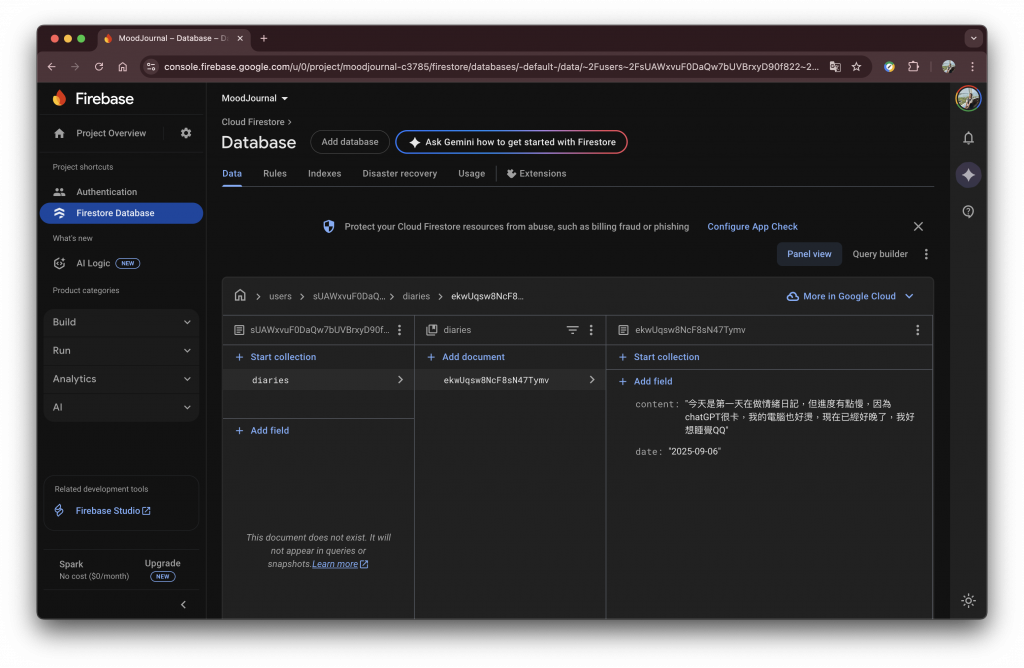
Task: Open the Usage tab
Action: (472, 174)
